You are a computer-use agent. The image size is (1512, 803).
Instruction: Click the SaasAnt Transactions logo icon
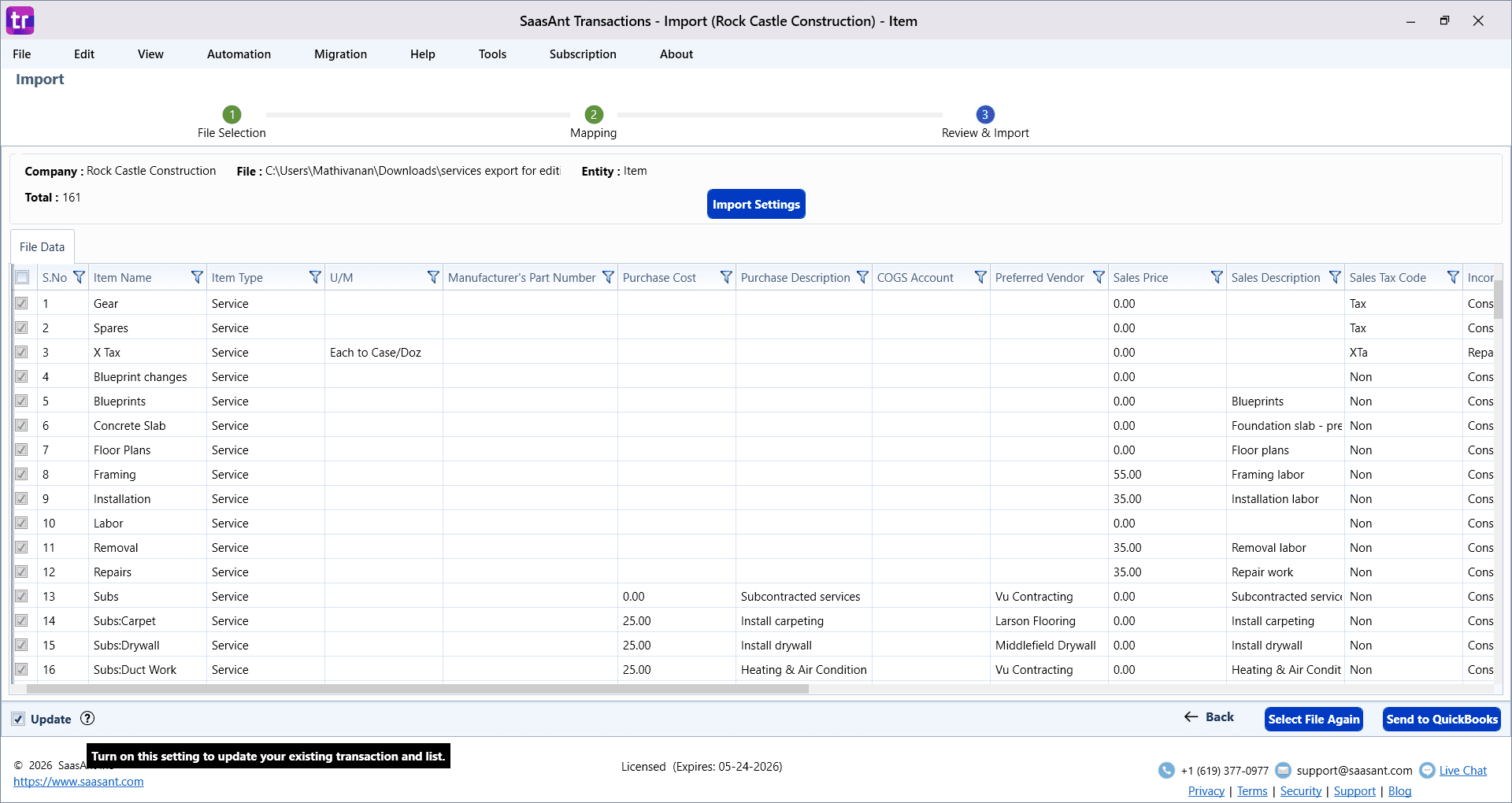(x=20, y=20)
